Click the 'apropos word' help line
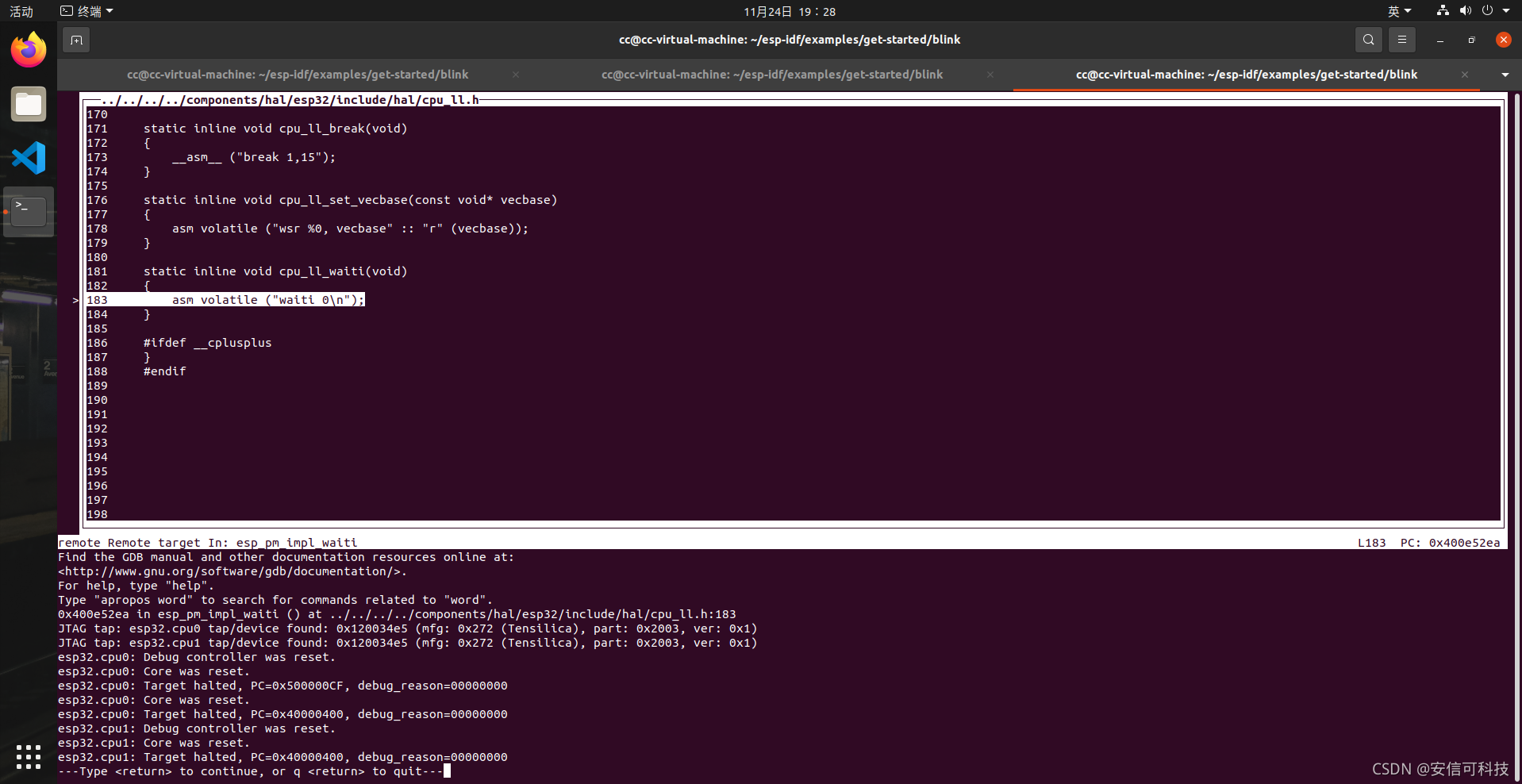1522x784 pixels. (275, 600)
